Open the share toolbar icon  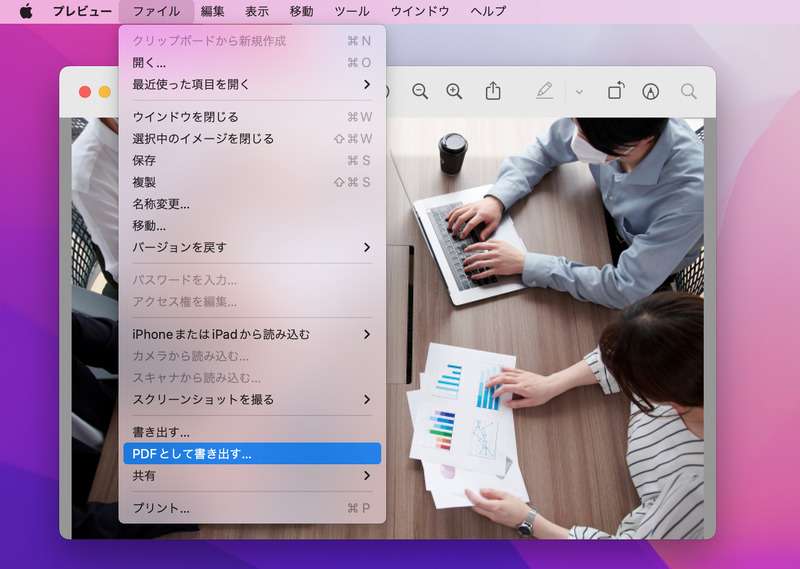pyautogui.click(x=493, y=91)
